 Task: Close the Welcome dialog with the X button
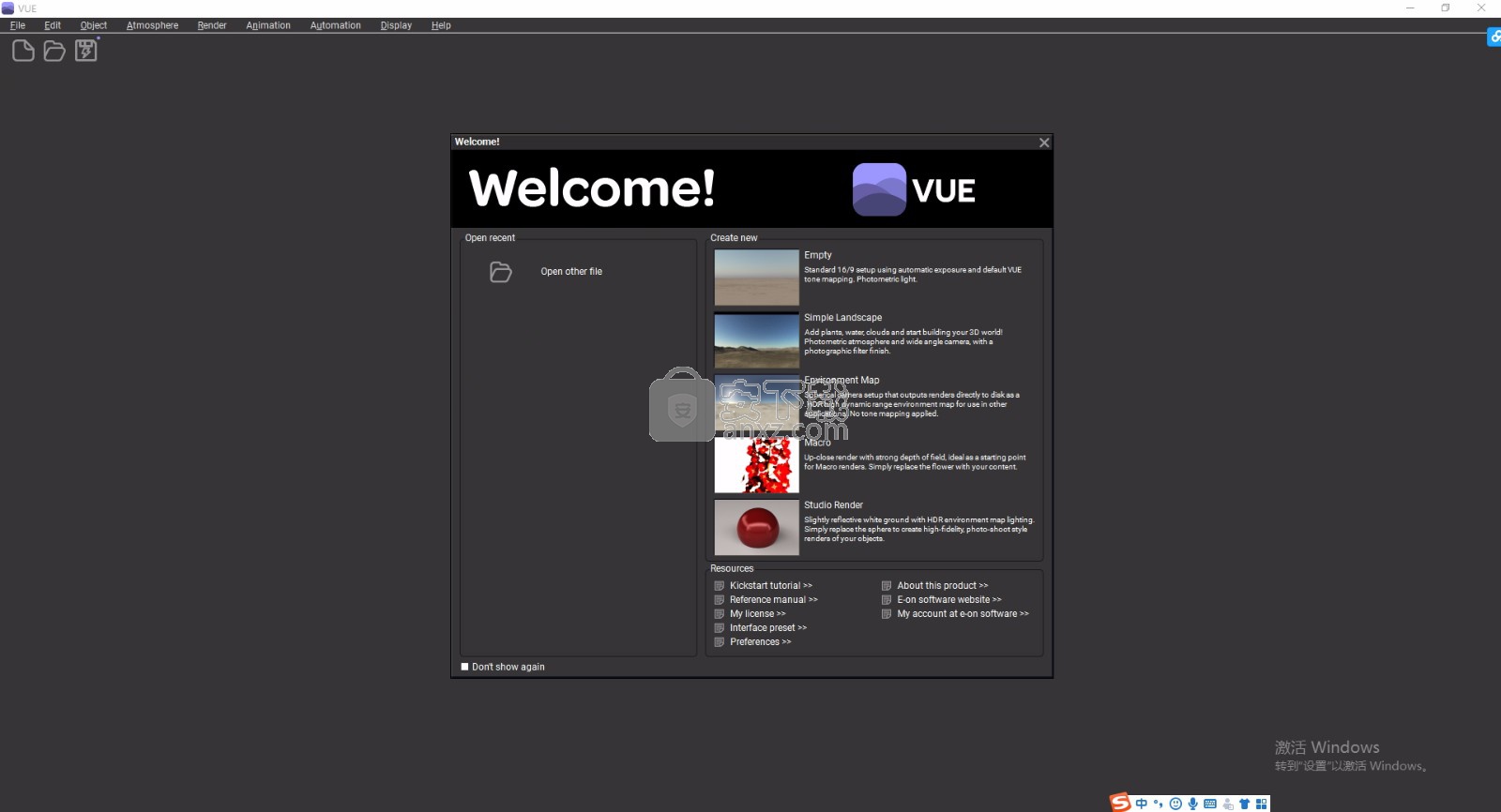pos(1044,143)
